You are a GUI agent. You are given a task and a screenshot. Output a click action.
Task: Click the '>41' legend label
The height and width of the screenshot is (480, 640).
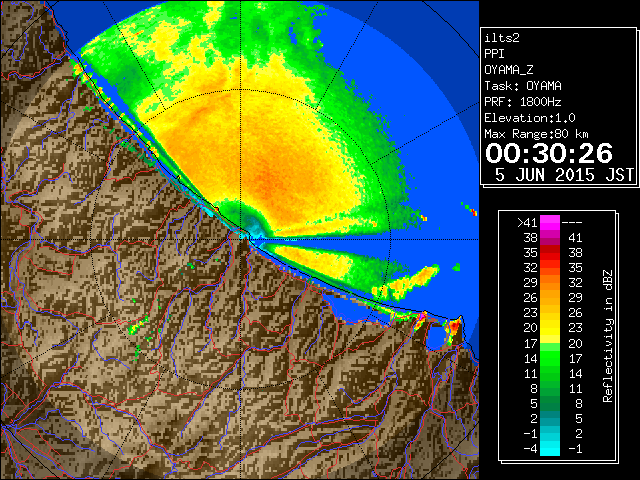pyautogui.click(x=527, y=223)
